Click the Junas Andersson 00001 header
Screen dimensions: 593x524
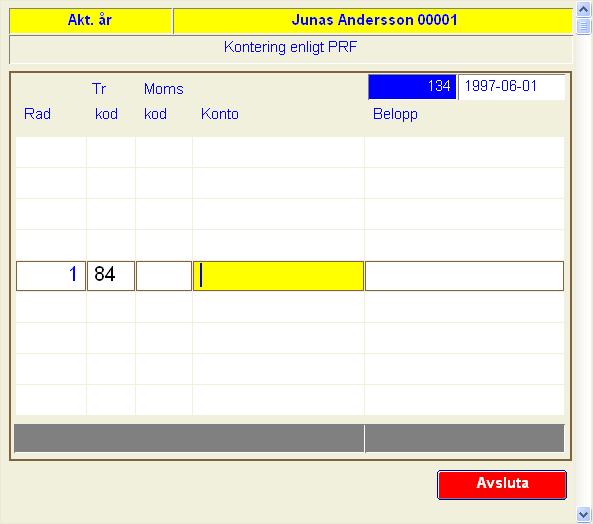tap(373, 21)
